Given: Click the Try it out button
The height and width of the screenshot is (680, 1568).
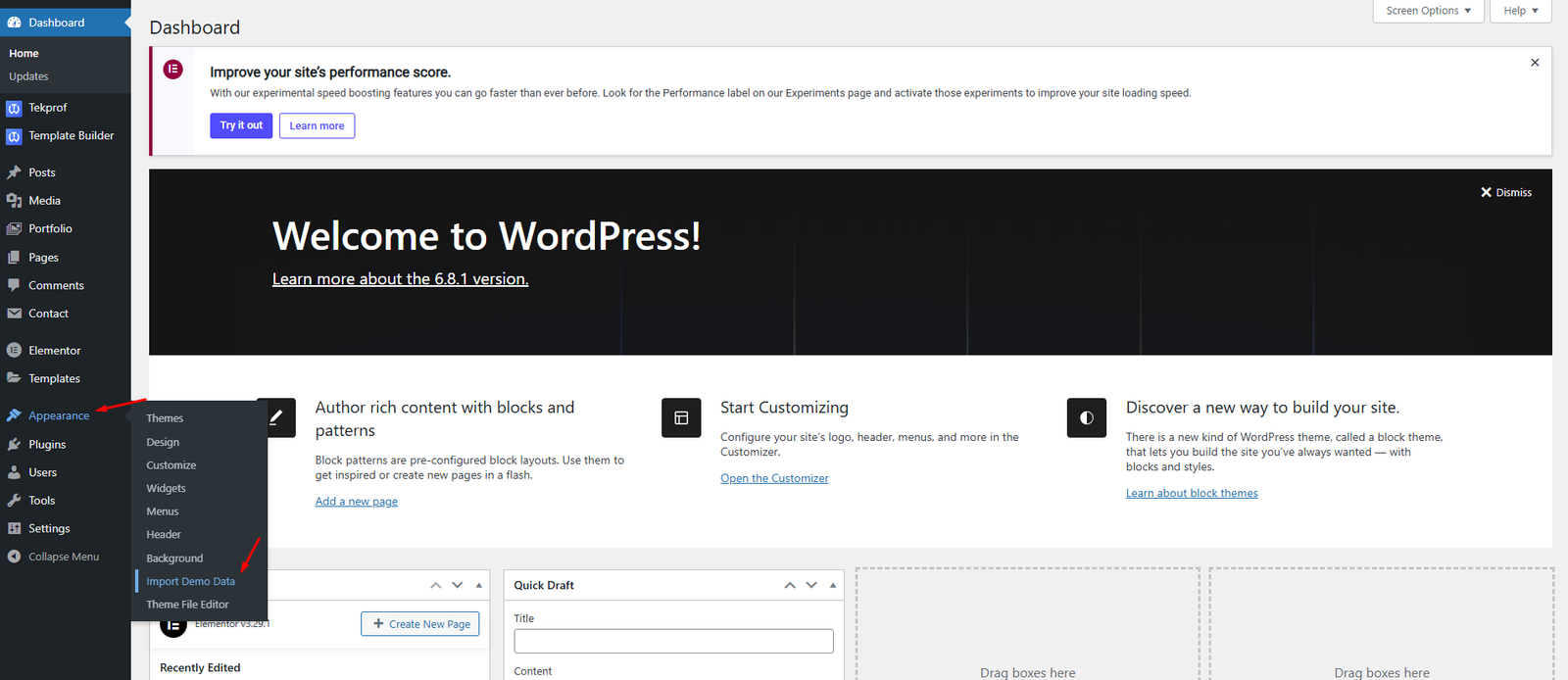Looking at the screenshot, I should (x=241, y=125).
